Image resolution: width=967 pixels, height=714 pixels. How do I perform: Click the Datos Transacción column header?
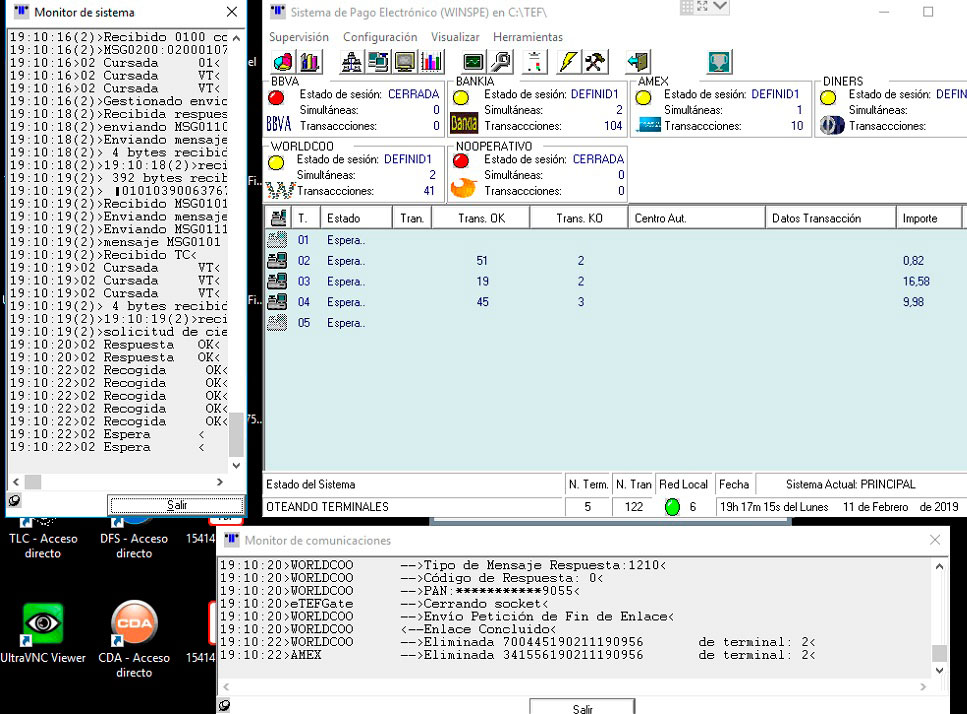coord(831,218)
